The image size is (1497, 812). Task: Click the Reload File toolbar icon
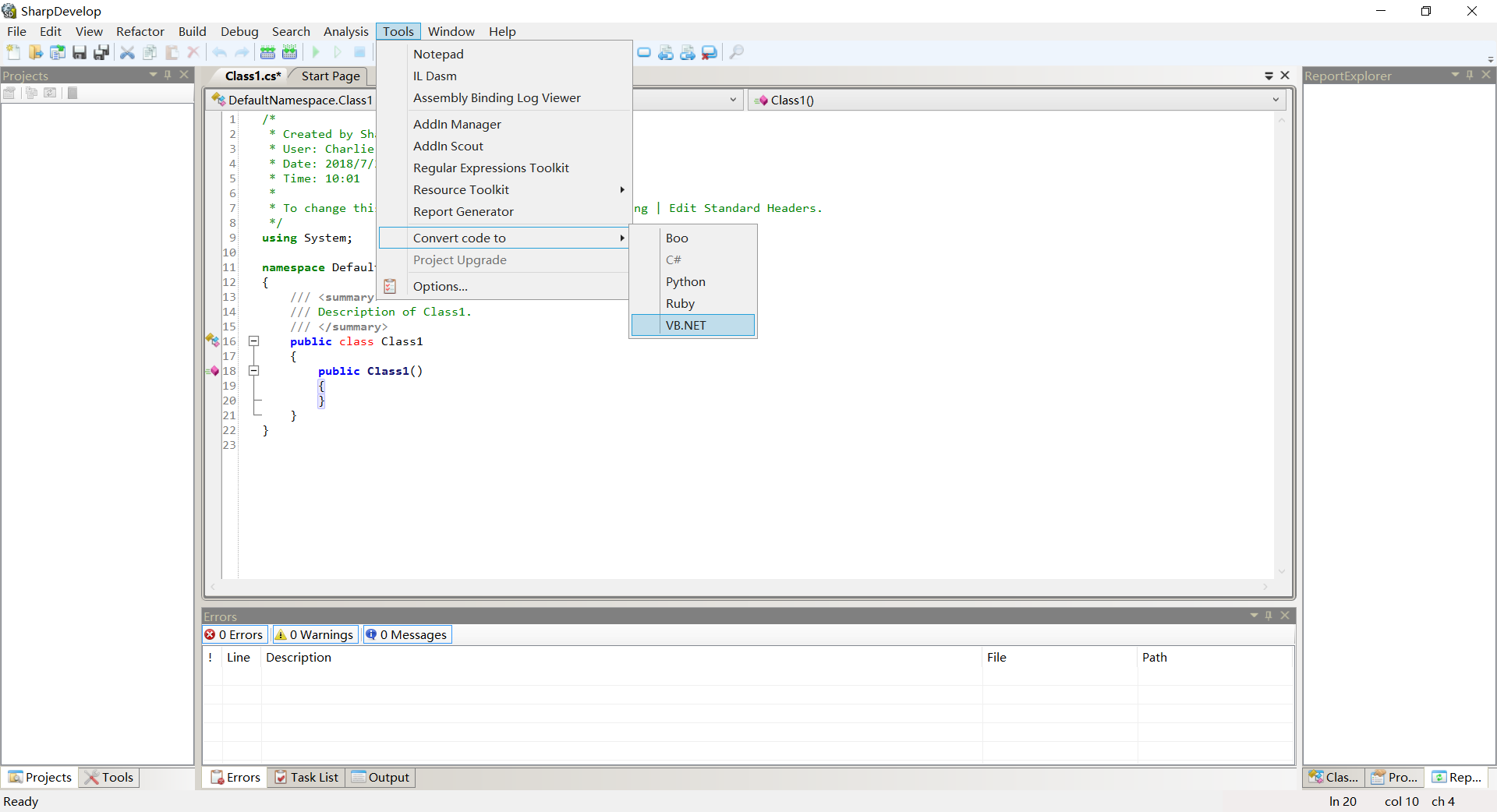(x=57, y=52)
